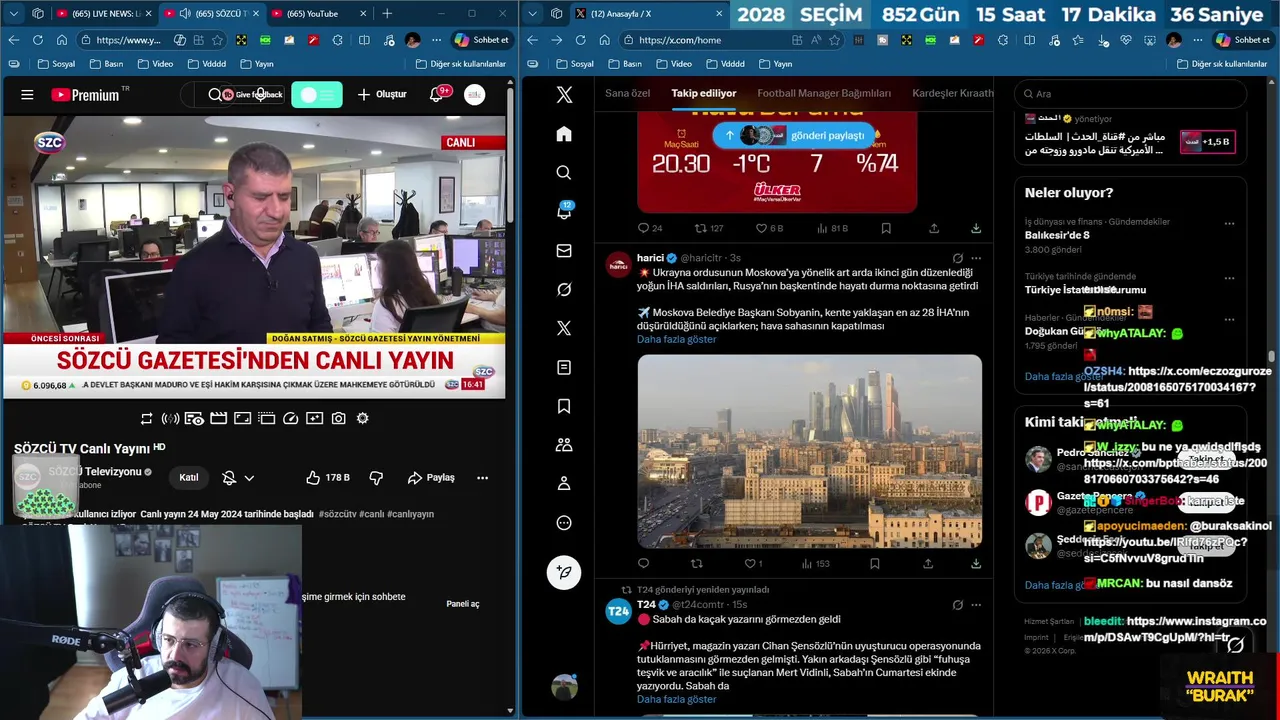Click Paylaş share button under the video
This screenshot has width=1280, height=720.
[x=432, y=478]
